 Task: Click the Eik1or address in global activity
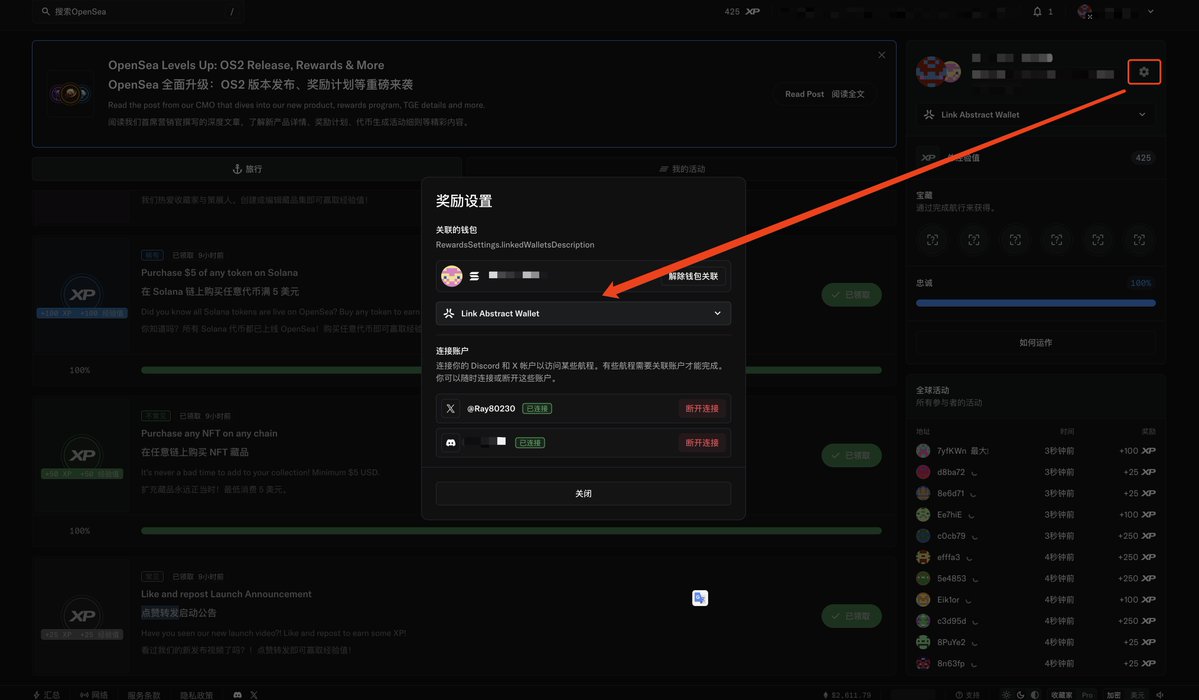(948, 601)
